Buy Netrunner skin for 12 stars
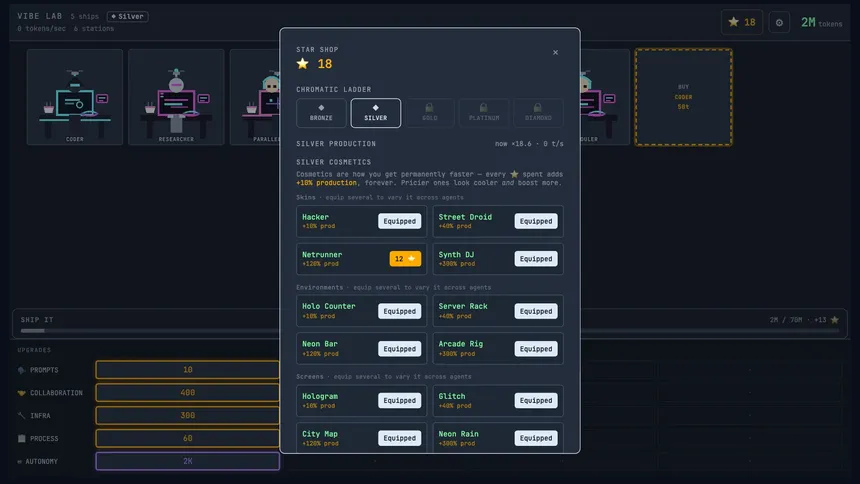 (405, 258)
